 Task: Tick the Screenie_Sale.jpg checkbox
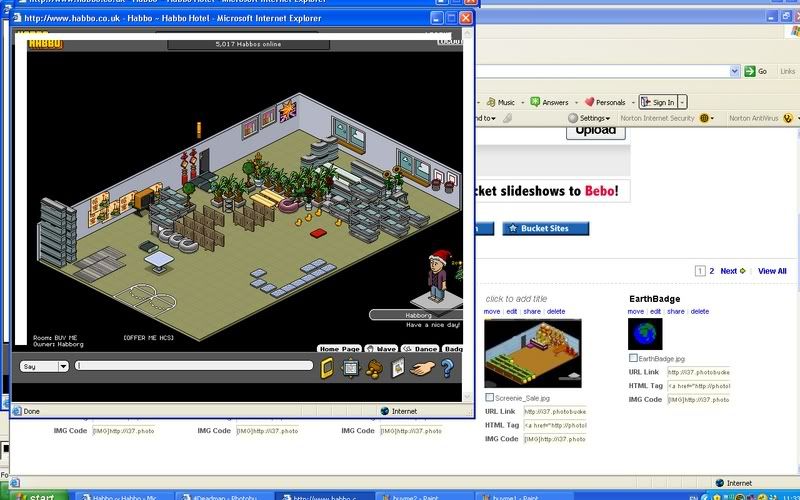489,397
